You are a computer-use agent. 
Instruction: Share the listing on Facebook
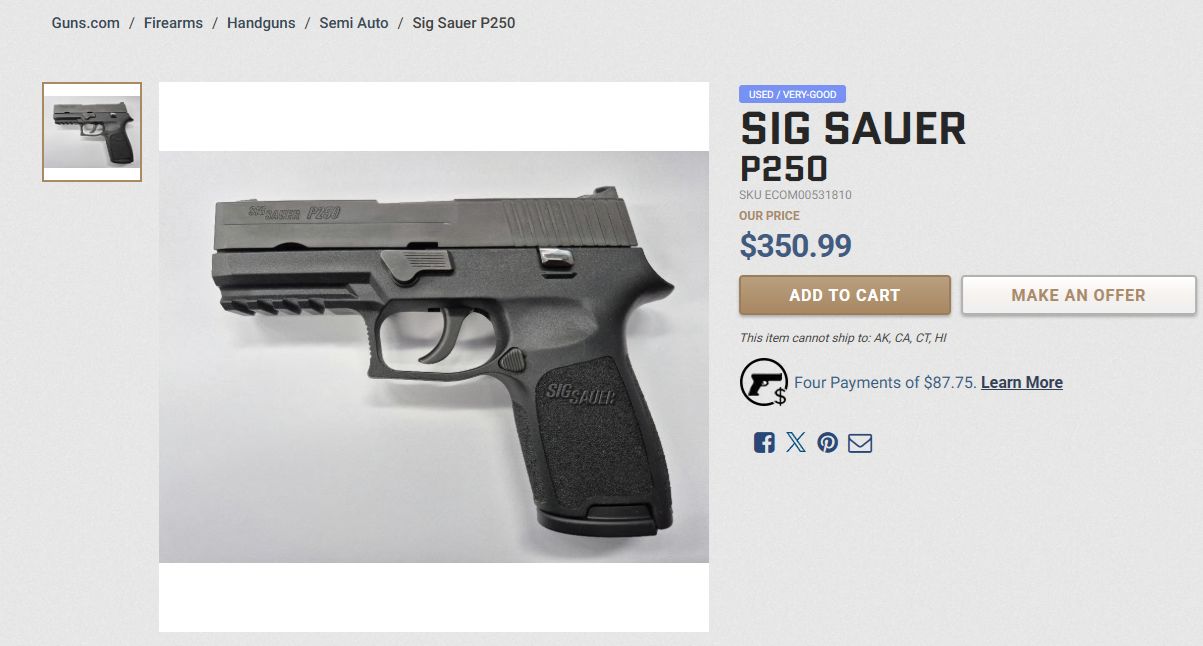pos(764,443)
